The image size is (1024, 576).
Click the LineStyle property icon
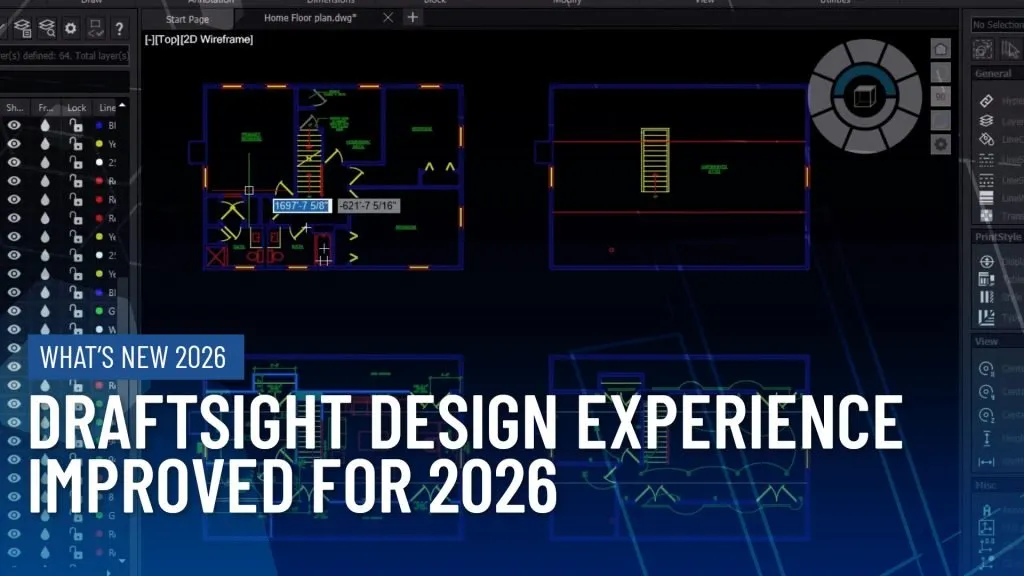click(x=986, y=159)
